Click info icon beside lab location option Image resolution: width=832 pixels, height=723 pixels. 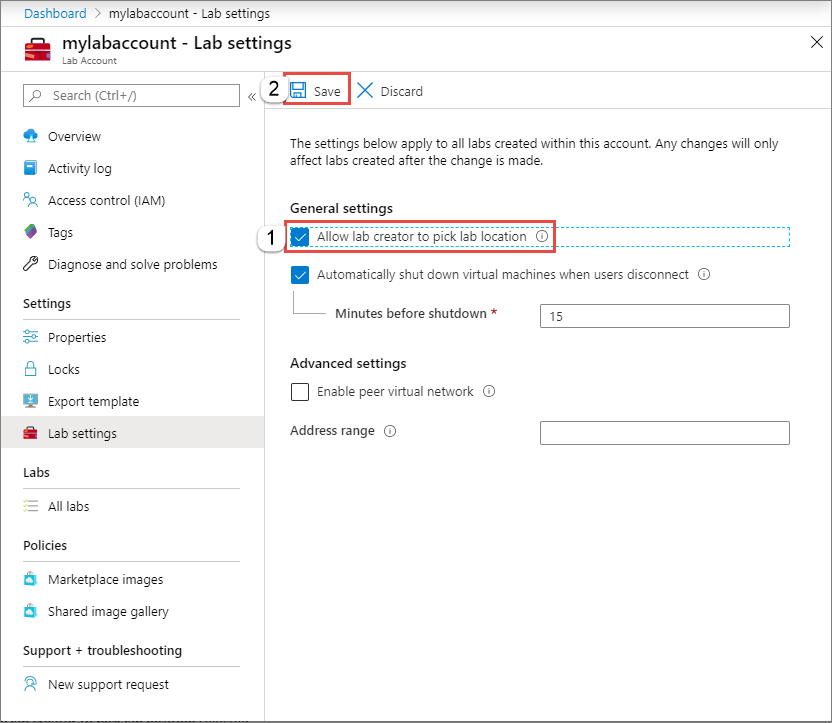pyautogui.click(x=542, y=236)
